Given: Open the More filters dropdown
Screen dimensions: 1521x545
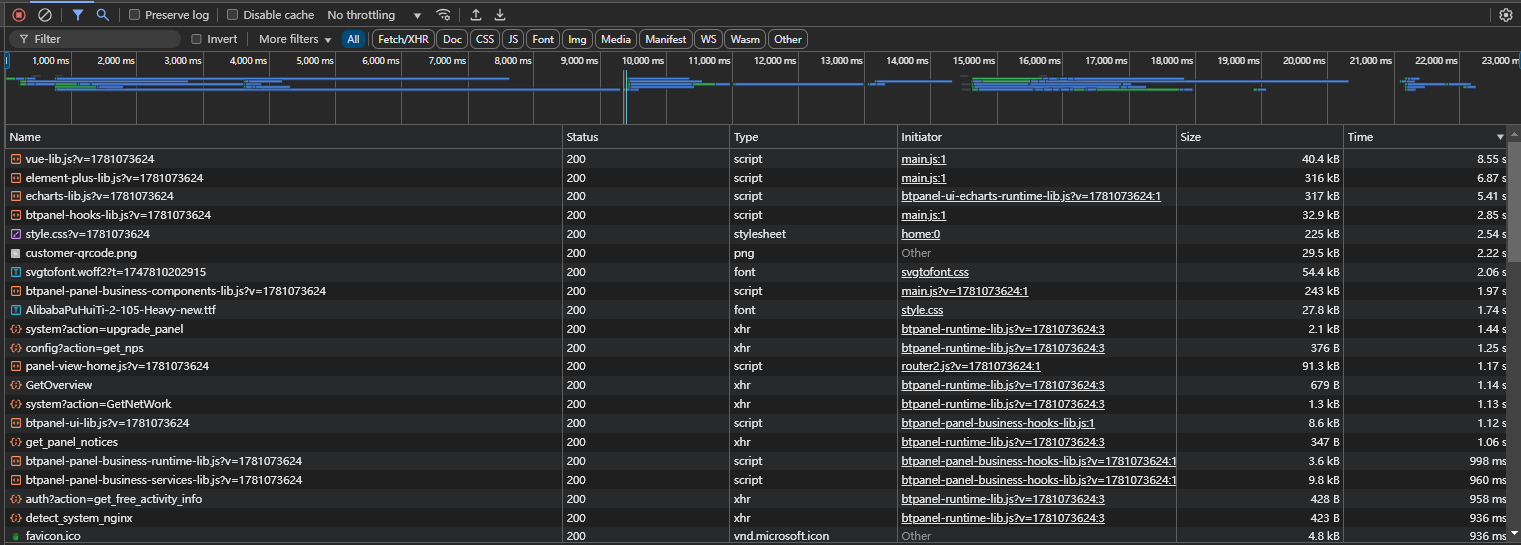Looking at the screenshot, I should pos(295,39).
